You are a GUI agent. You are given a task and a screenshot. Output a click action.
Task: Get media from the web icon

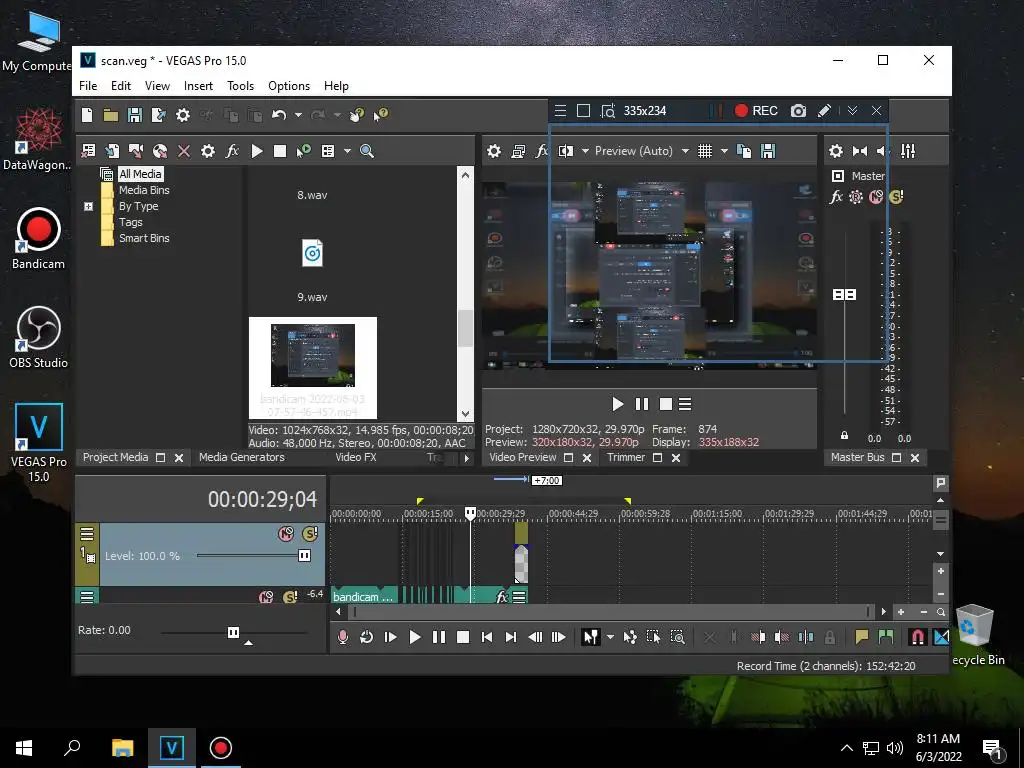pos(160,152)
